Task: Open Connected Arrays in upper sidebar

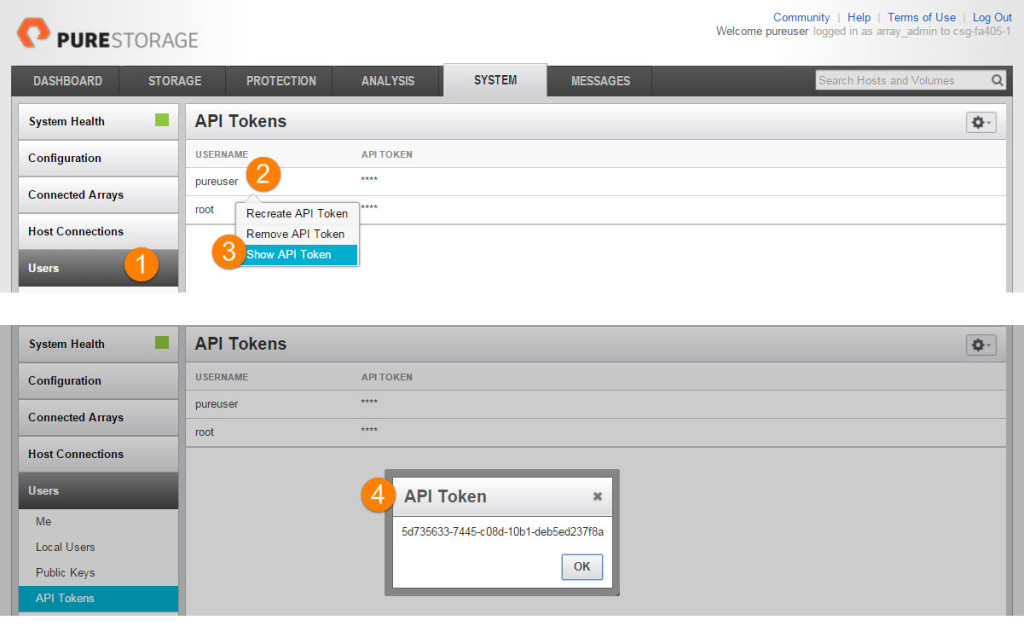Action: tap(98, 195)
